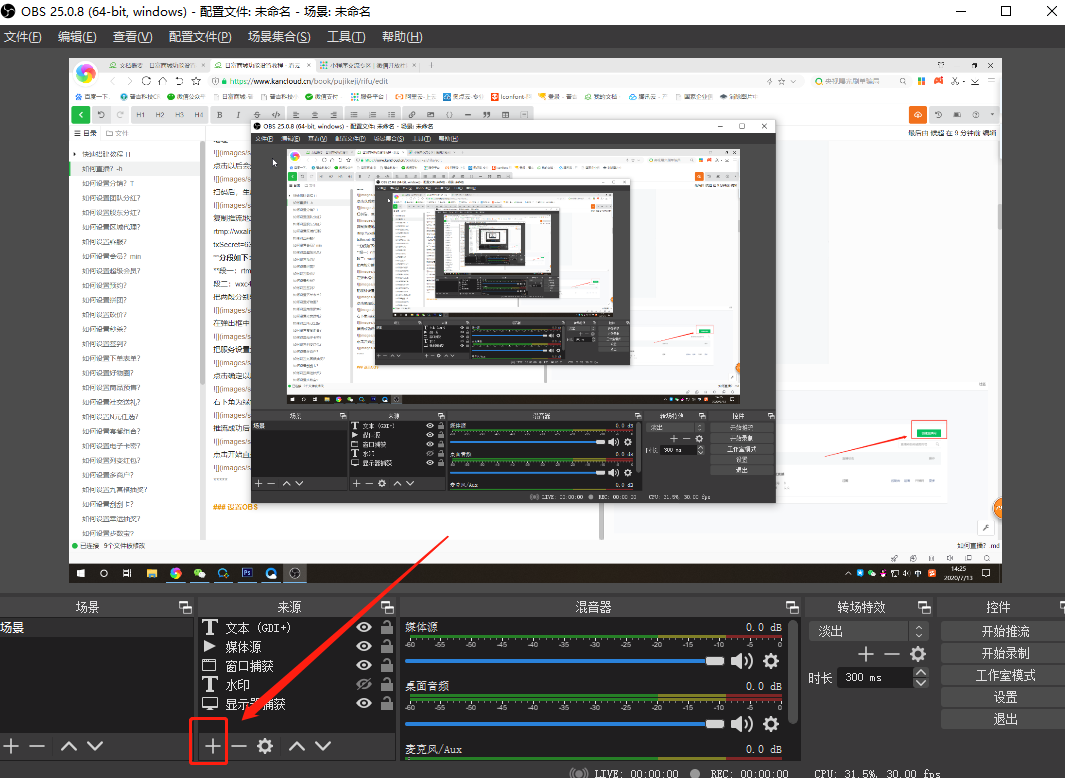The image size is (1065, 778).
Task: Add a new scene with plus icon
Action: pyautogui.click(x=11, y=745)
